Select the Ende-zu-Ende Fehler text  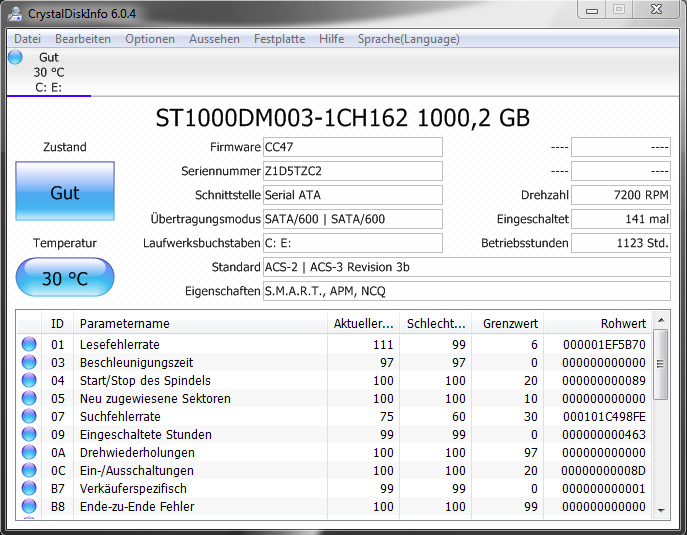pos(137,506)
